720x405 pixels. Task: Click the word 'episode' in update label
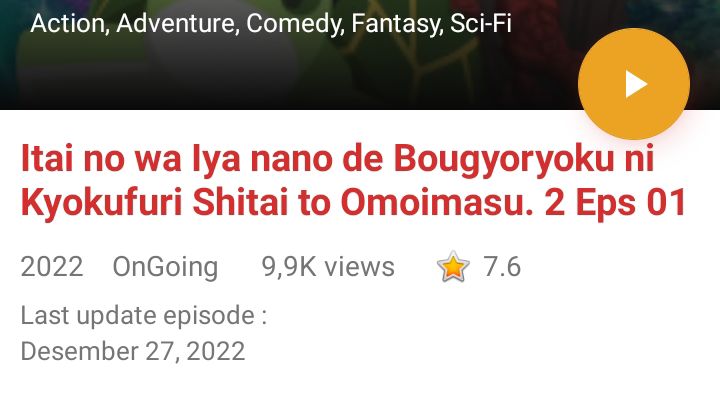[209, 316]
